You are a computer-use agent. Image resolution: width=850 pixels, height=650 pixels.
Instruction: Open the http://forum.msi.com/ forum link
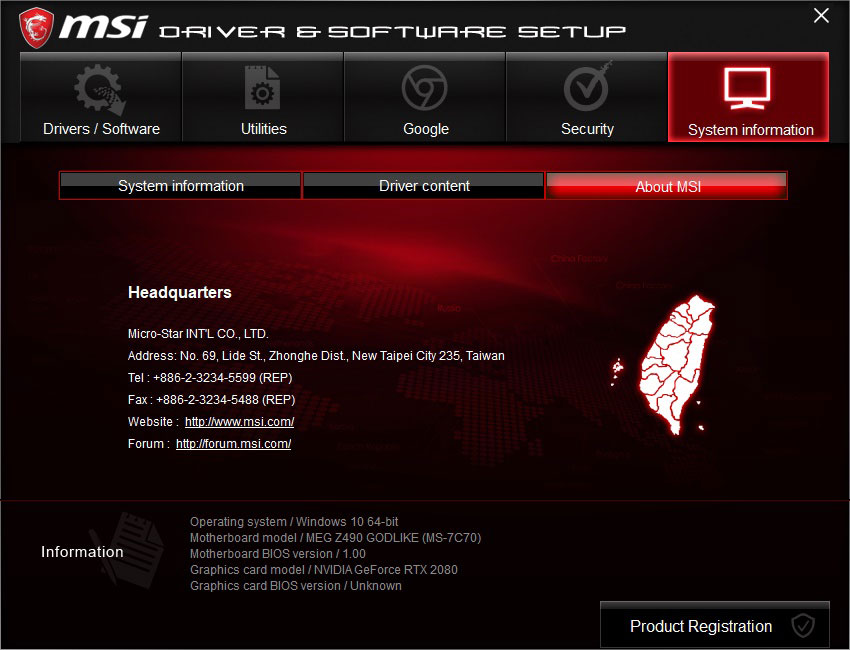(x=234, y=444)
